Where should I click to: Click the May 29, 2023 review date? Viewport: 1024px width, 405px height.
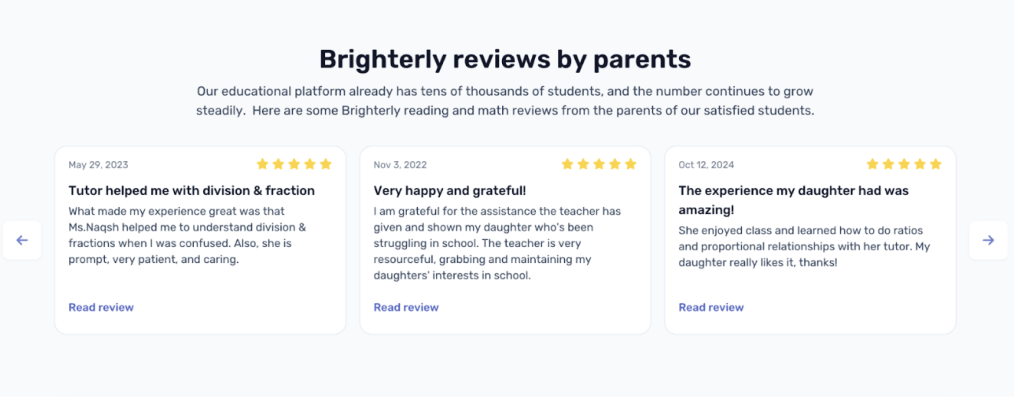tap(98, 165)
